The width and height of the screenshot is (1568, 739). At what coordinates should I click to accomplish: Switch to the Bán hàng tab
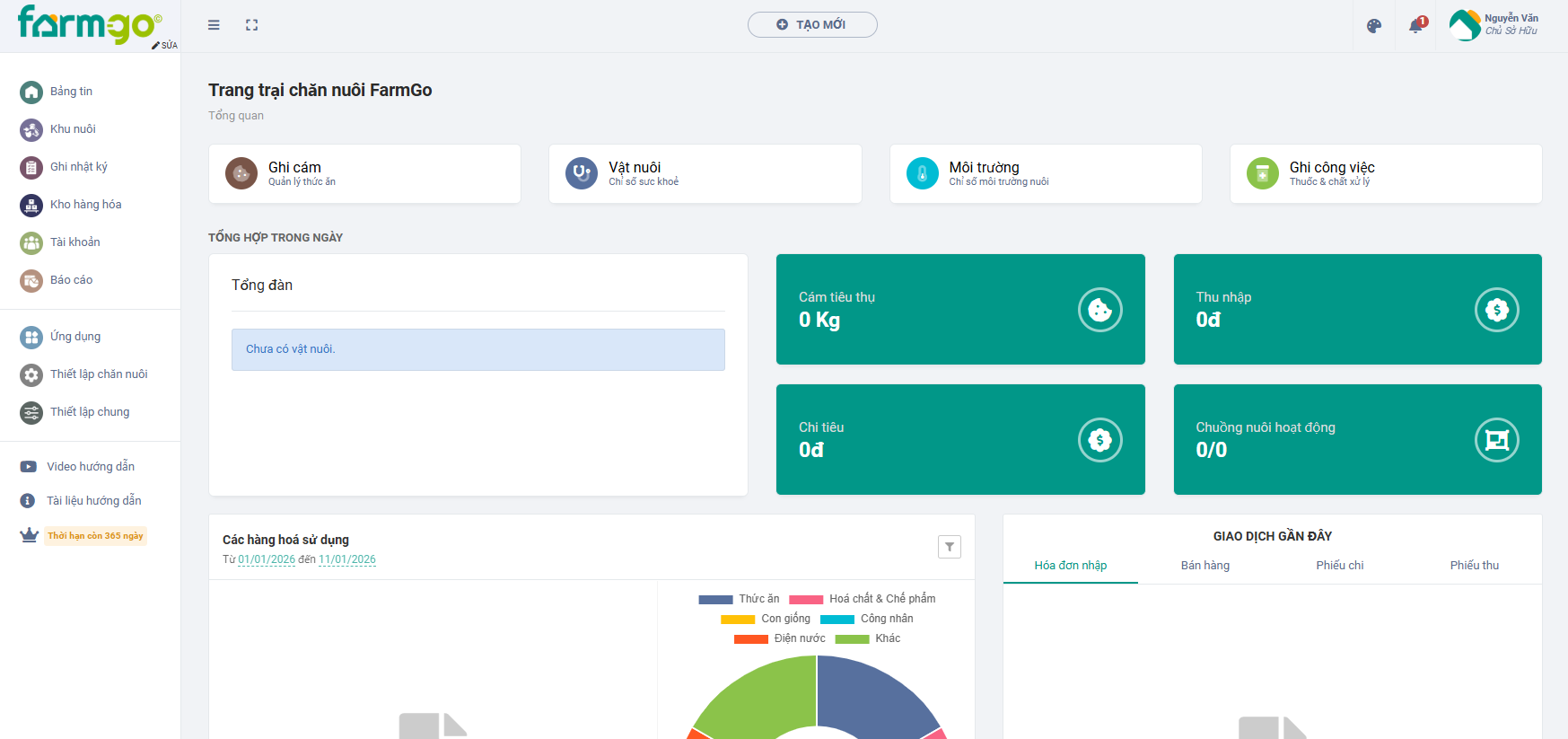1204,566
